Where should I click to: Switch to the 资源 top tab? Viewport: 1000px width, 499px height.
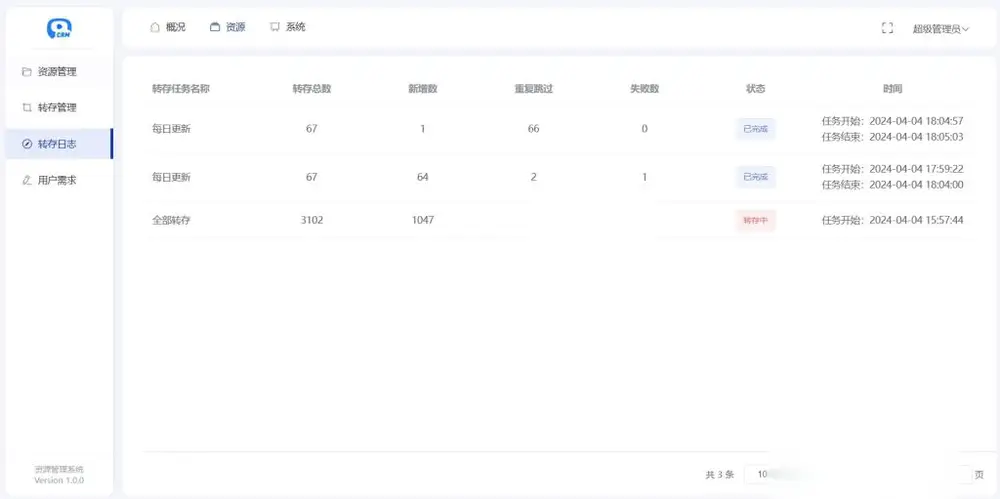[228, 27]
